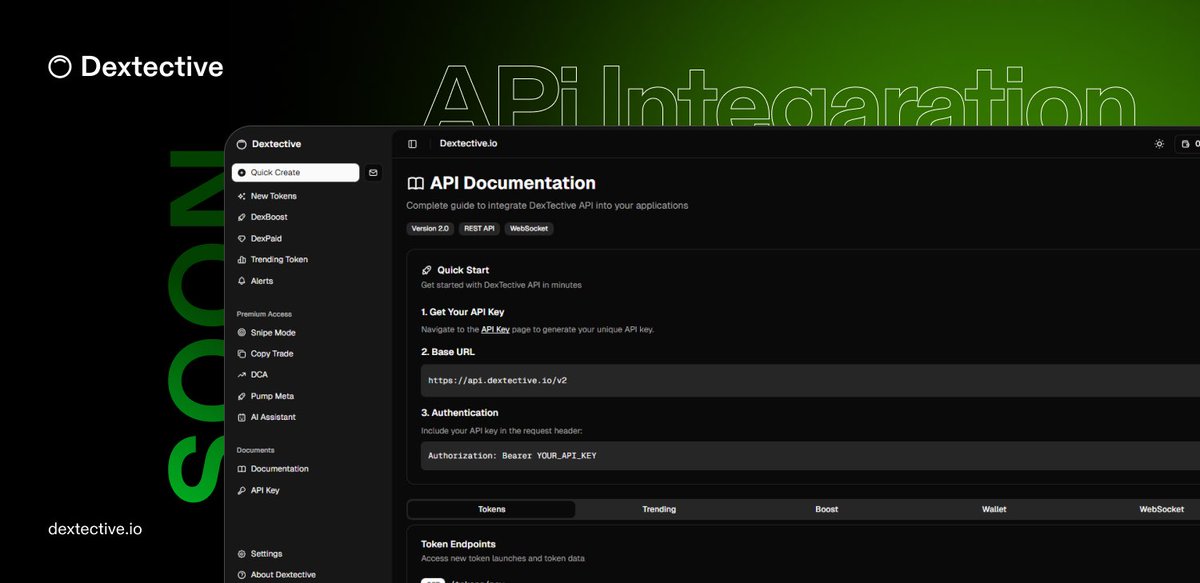
Task: Click the New Tokens sparkle icon
Action: [241, 196]
